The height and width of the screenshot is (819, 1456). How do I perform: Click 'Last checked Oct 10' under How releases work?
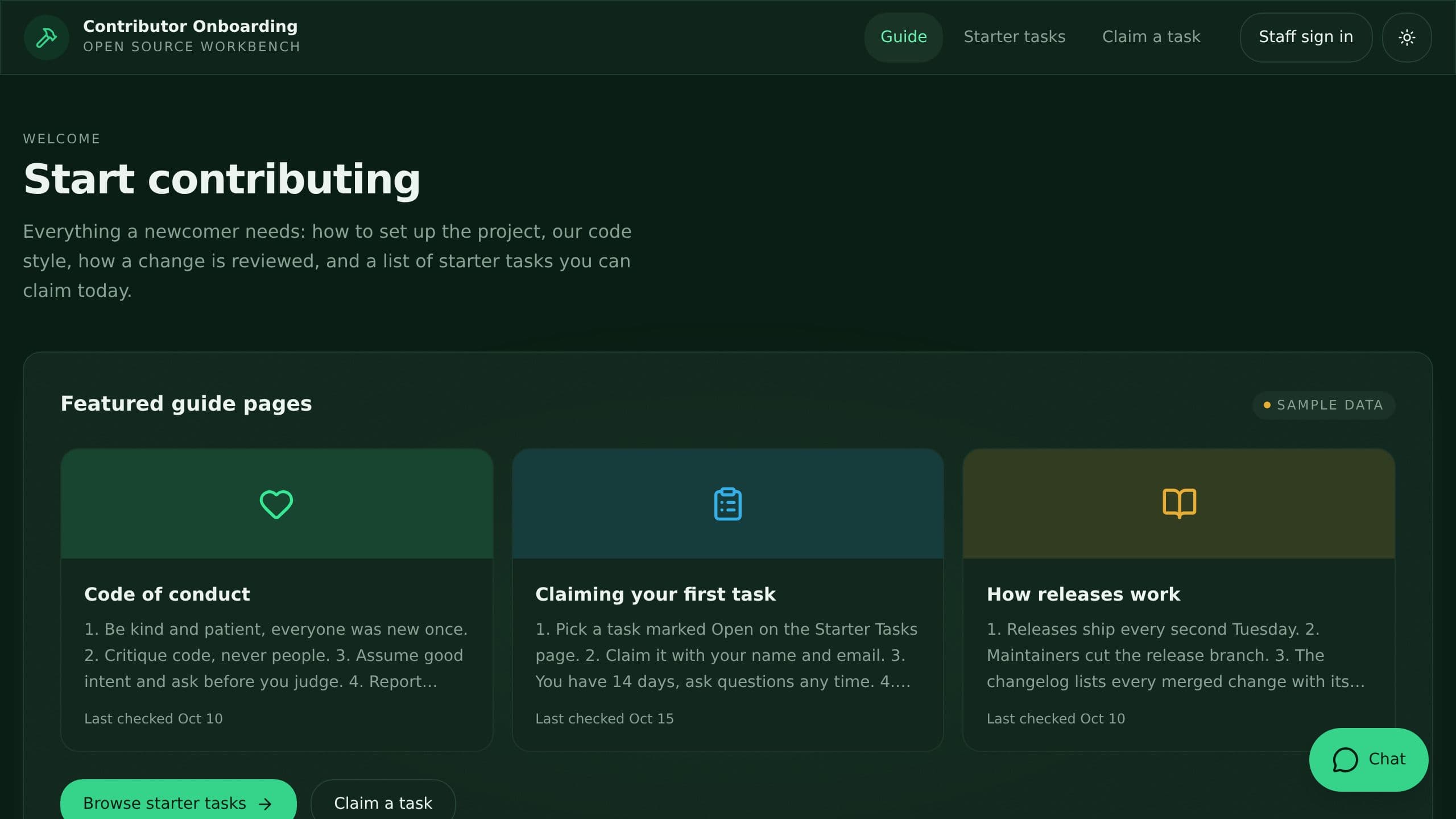1056,719
